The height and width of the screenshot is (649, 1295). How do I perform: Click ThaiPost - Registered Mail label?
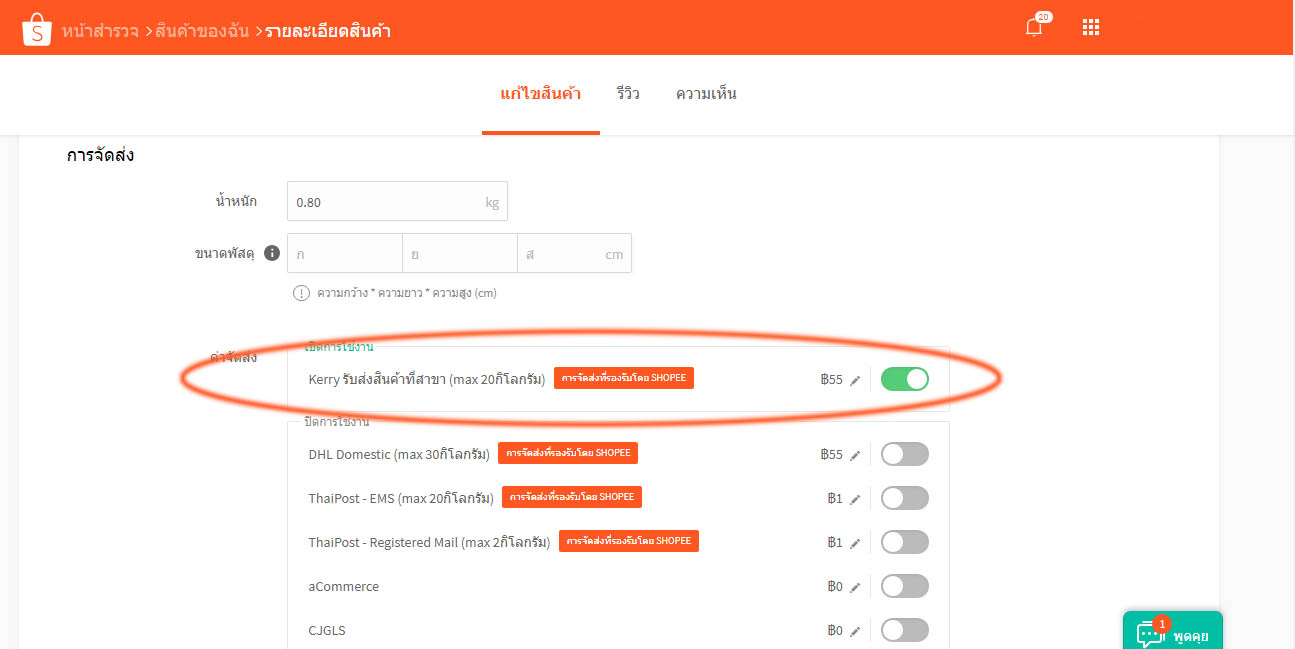point(430,542)
